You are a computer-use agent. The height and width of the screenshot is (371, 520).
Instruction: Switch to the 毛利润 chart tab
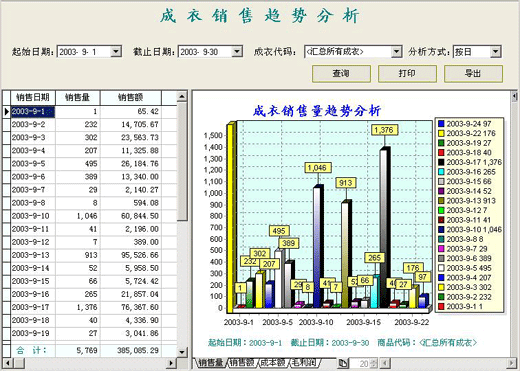click(304, 363)
